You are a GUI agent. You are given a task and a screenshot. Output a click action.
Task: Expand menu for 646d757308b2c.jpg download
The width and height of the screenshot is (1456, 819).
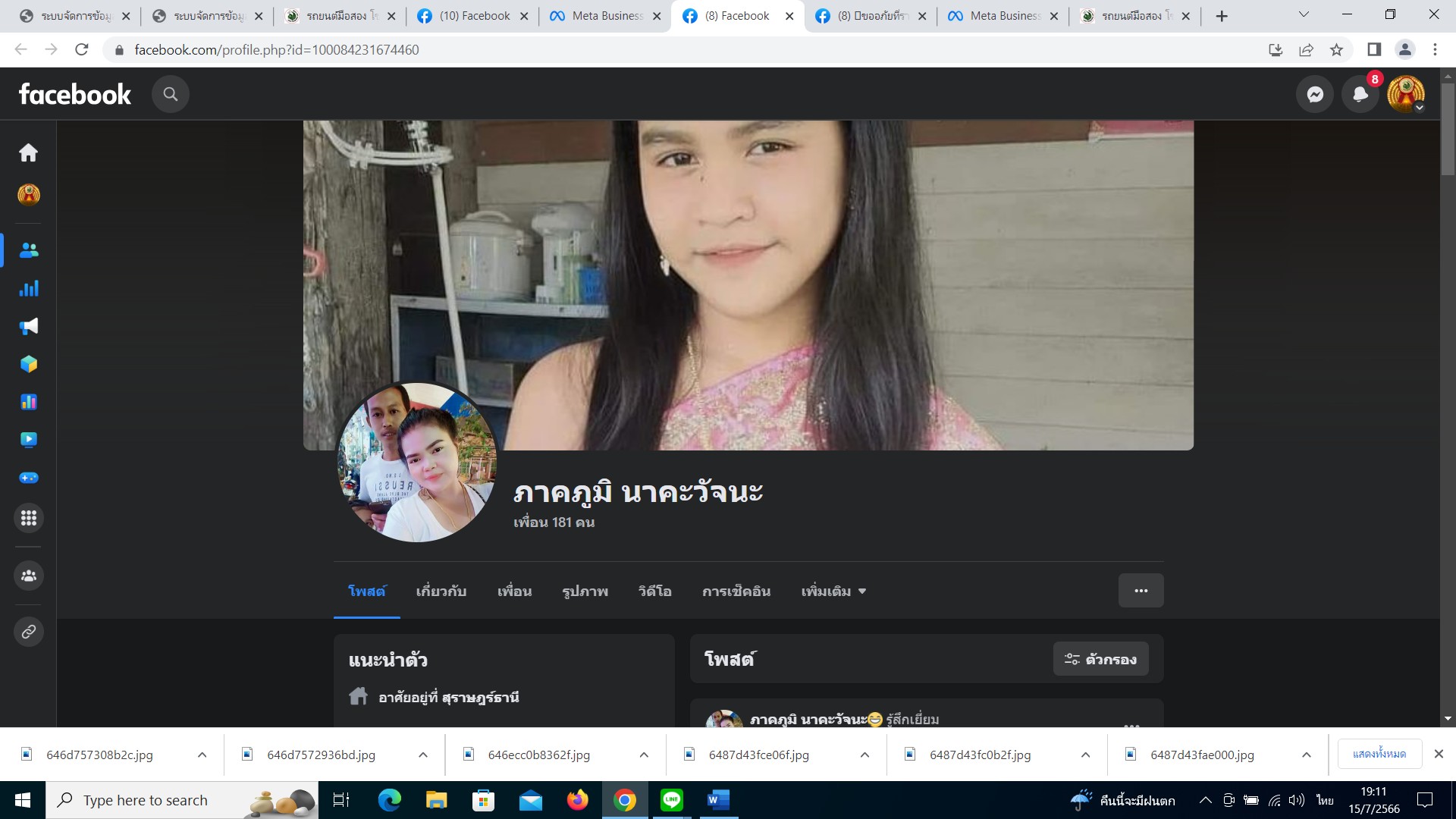coord(202,755)
